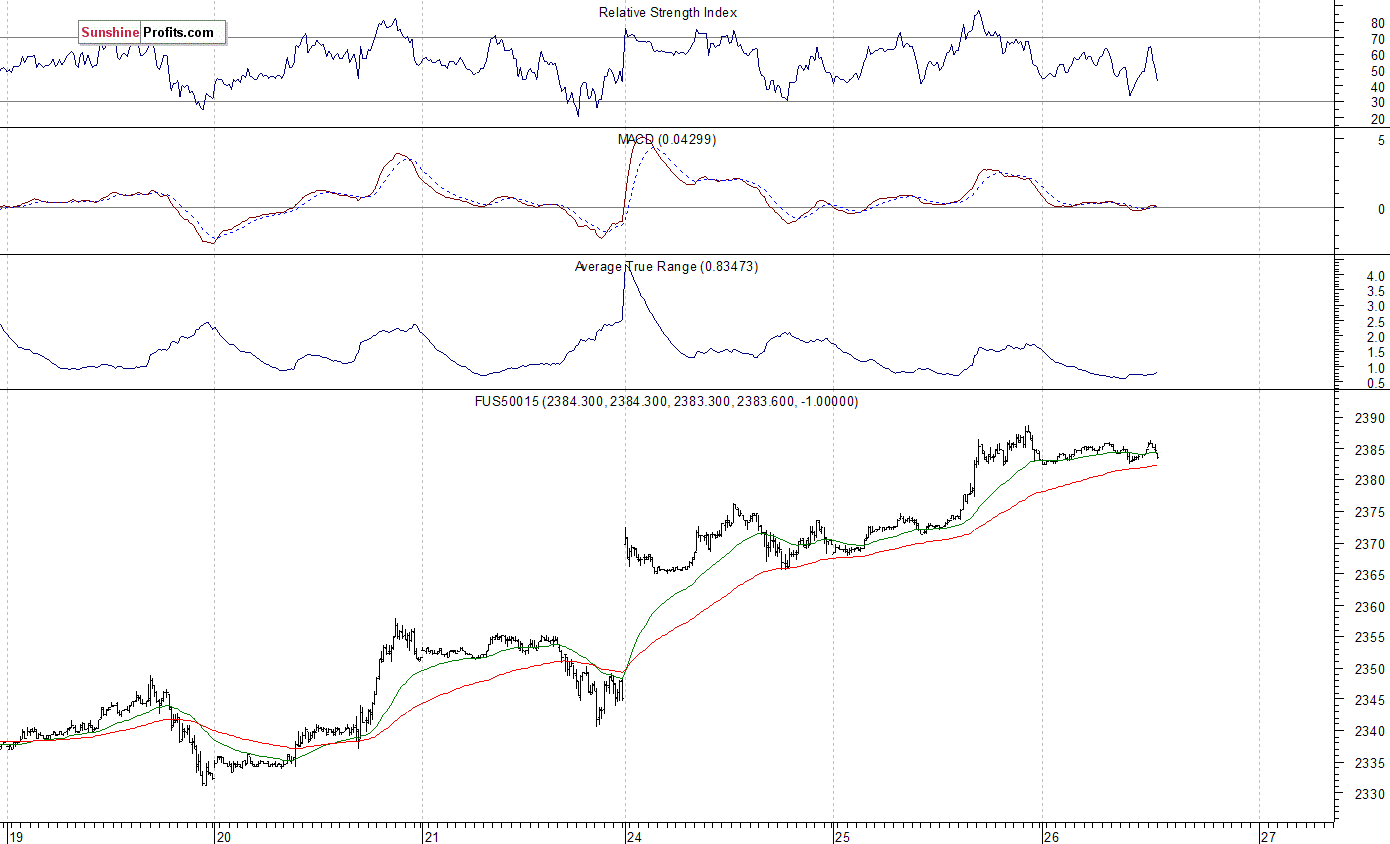Select the date label 27 on the axis

(x=1269, y=836)
